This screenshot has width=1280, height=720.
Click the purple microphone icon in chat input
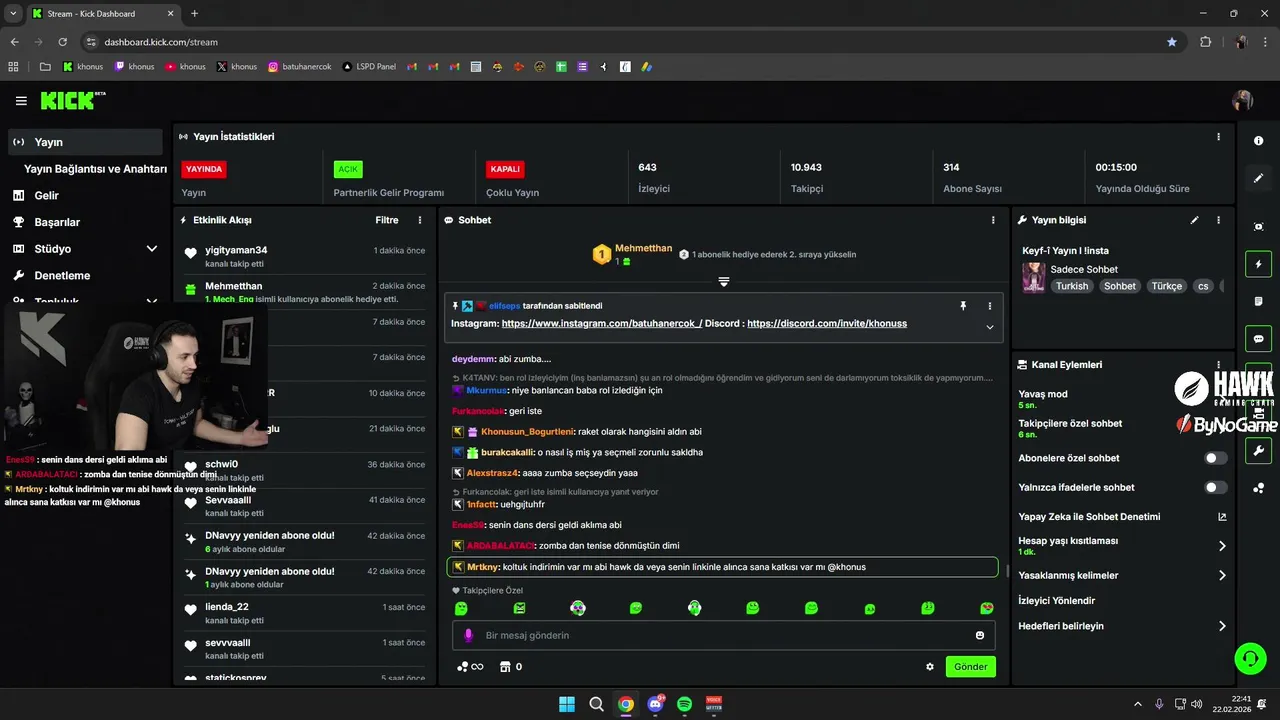click(x=469, y=635)
